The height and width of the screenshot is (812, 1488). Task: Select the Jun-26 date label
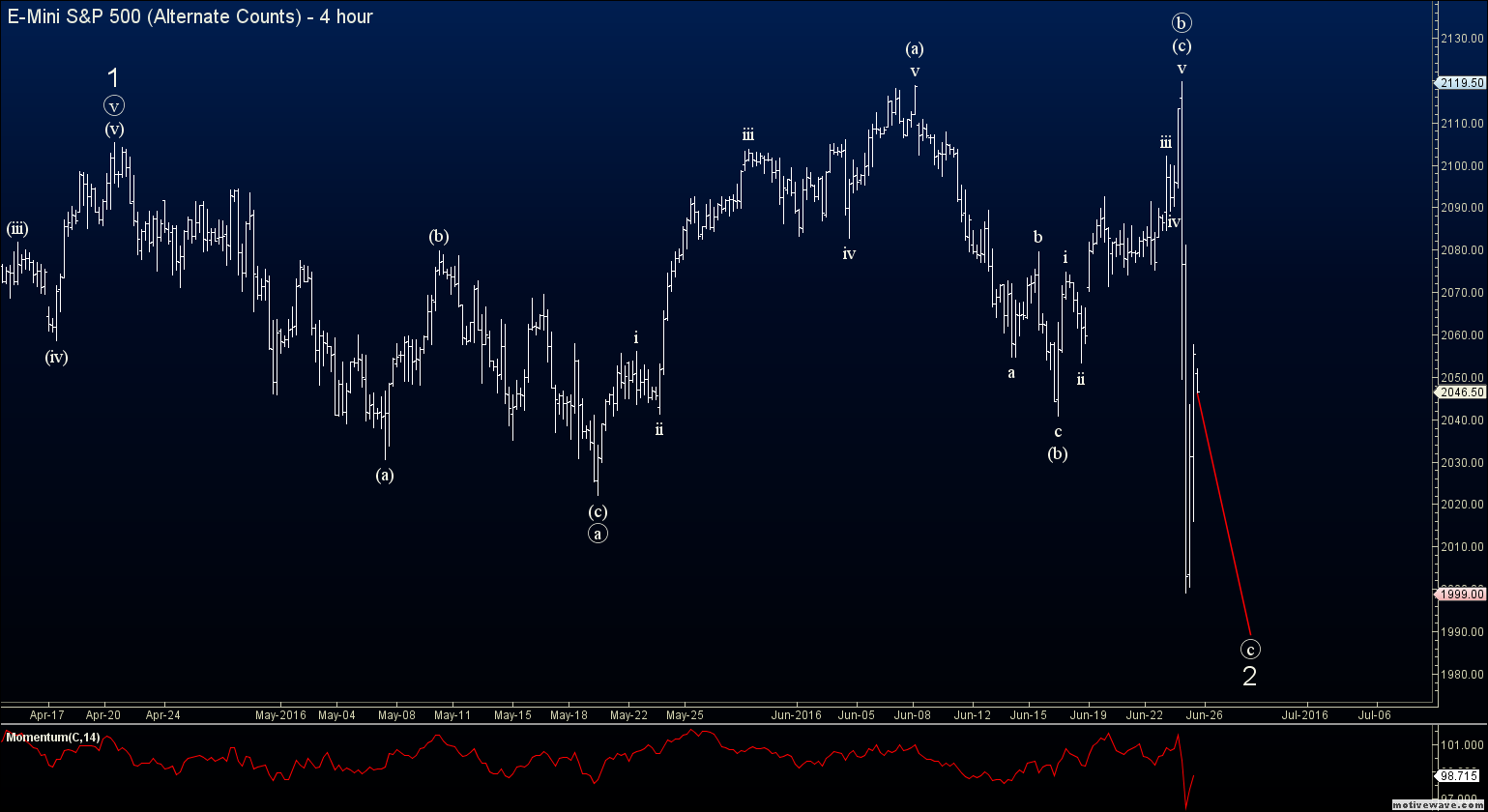click(x=1204, y=716)
